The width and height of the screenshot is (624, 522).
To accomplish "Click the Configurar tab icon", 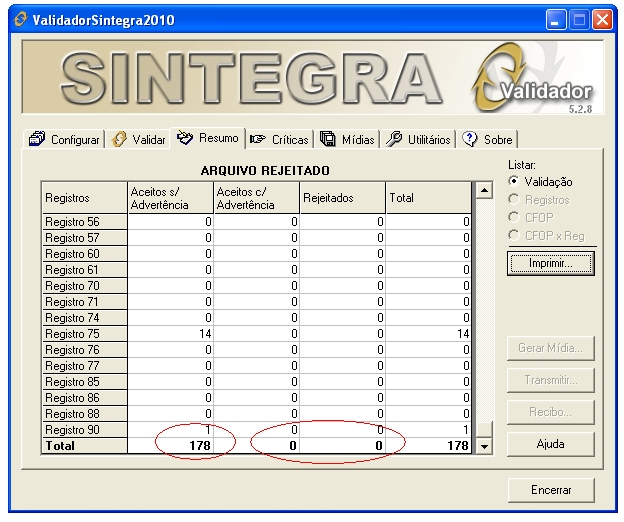I will 38,140.
